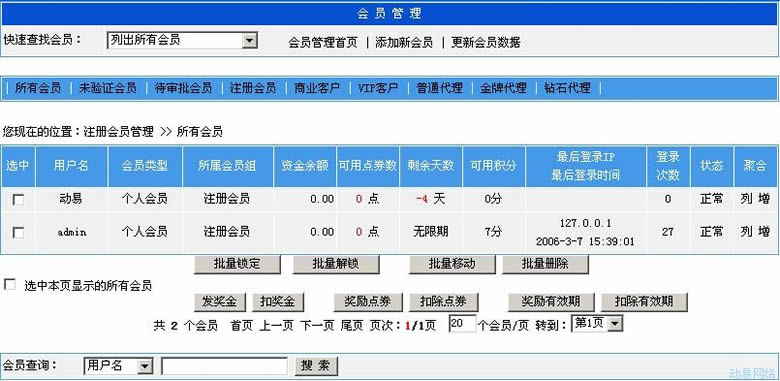Click 添加新会员 link
Viewport: 780px width, 381px height.
coord(404,42)
